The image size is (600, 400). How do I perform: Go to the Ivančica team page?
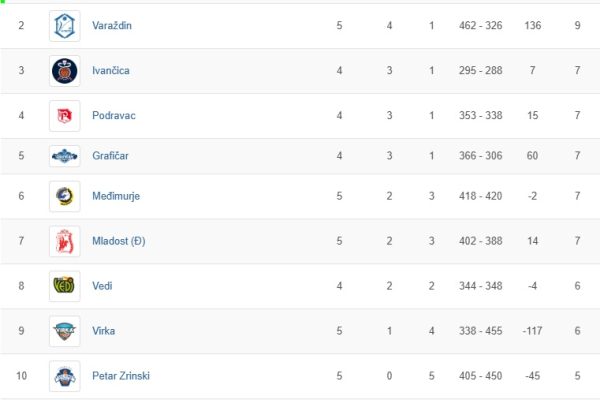pos(111,70)
